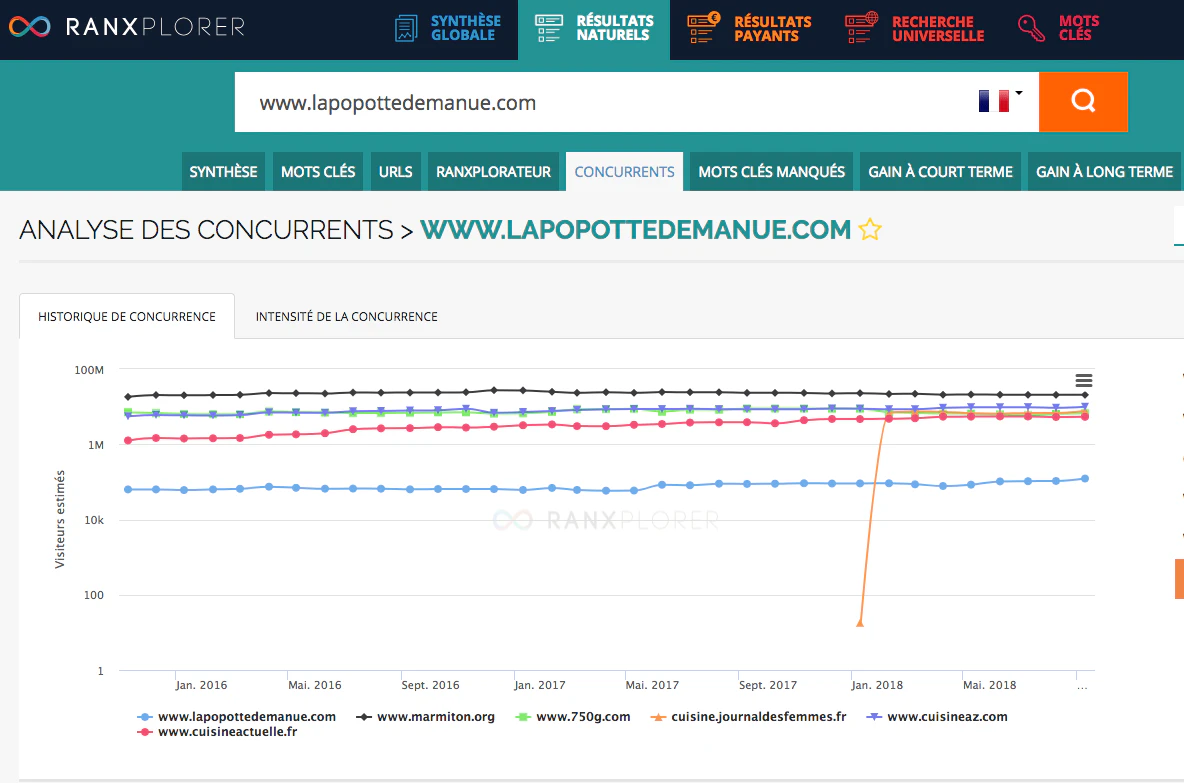1184x783 pixels.
Task: Switch to the Mots Clés sub-tab
Action: pos(318,171)
